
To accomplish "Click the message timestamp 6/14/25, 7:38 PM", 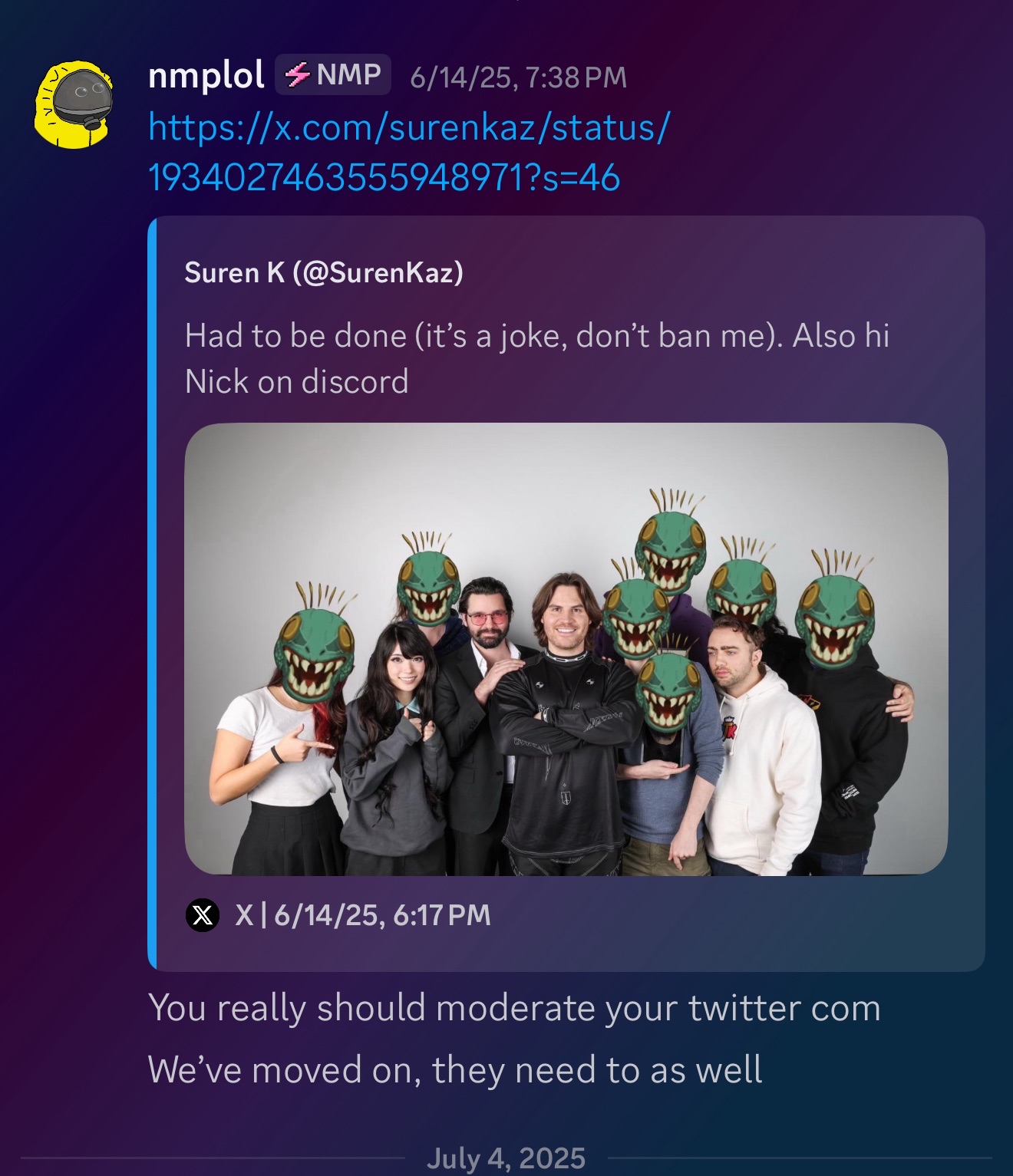I will click(x=519, y=77).
